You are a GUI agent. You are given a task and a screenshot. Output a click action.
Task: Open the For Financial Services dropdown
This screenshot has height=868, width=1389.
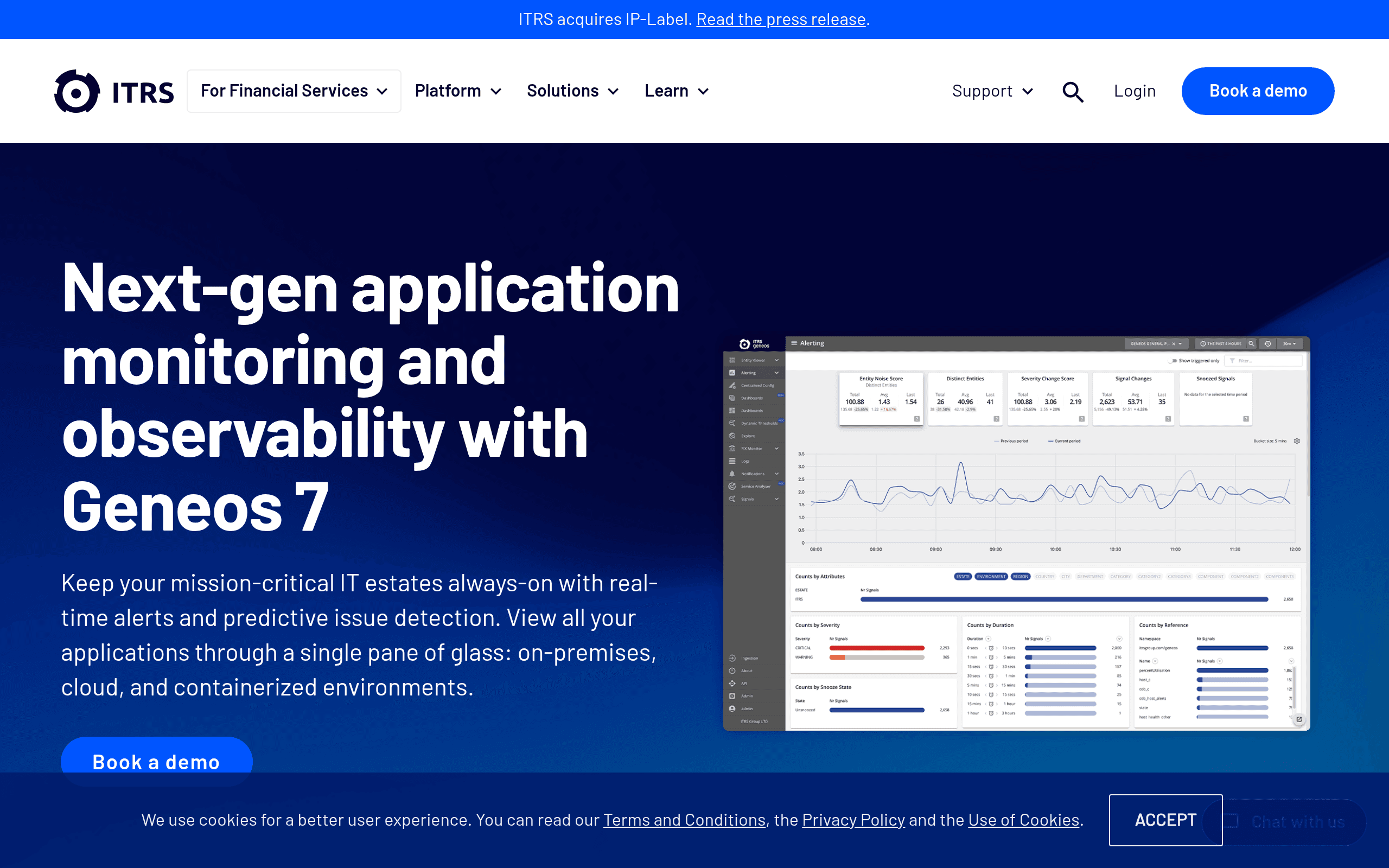click(294, 91)
